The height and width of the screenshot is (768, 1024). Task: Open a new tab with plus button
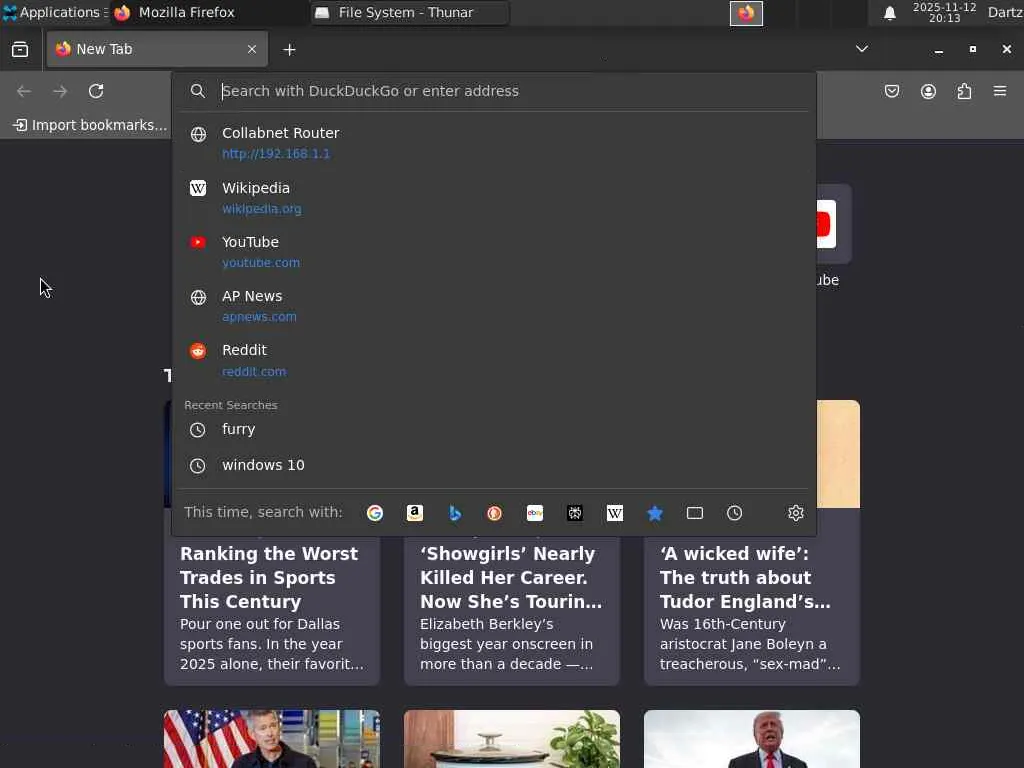(x=289, y=50)
